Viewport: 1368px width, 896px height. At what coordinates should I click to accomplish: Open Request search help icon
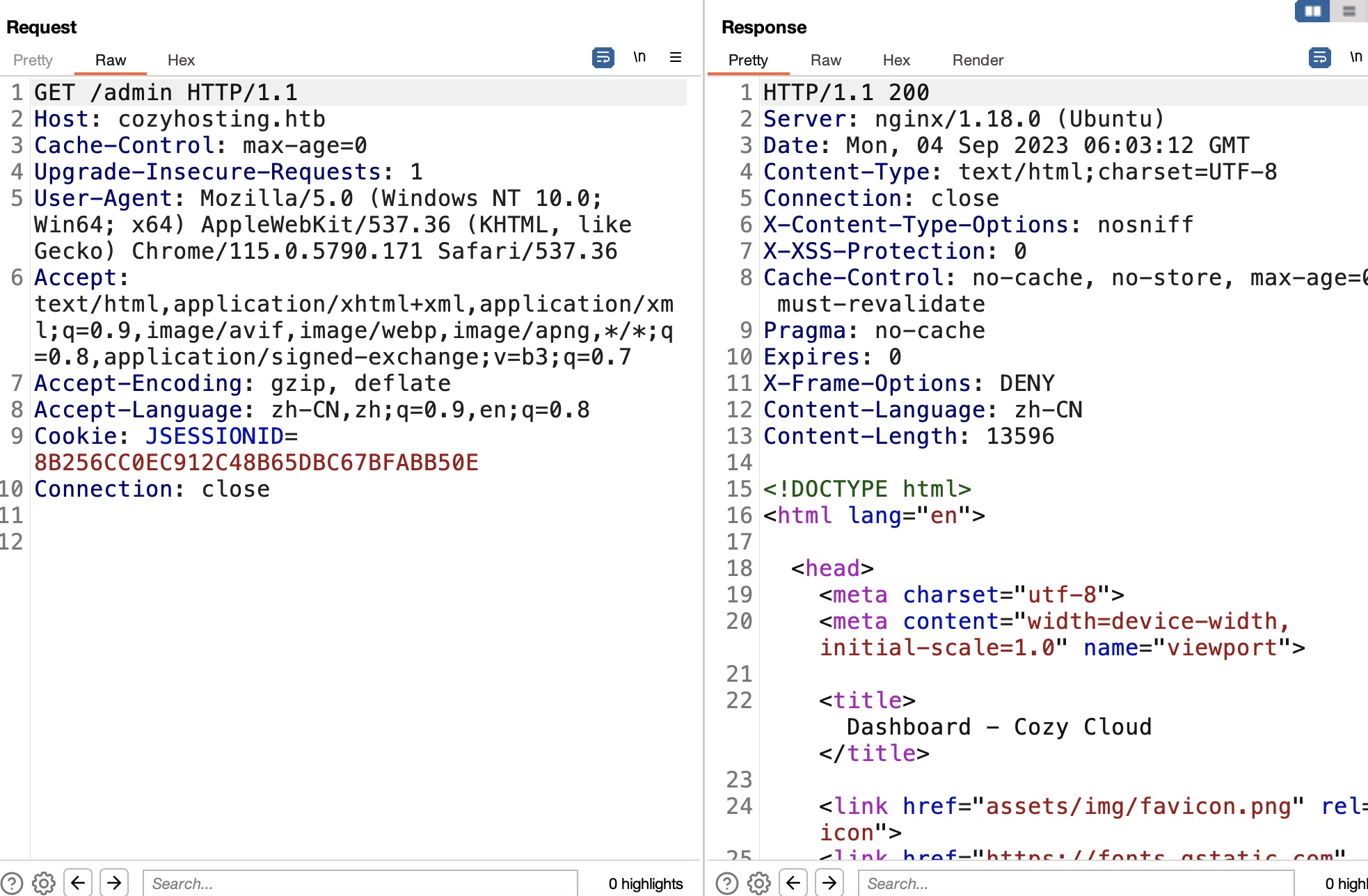click(x=12, y=883)
